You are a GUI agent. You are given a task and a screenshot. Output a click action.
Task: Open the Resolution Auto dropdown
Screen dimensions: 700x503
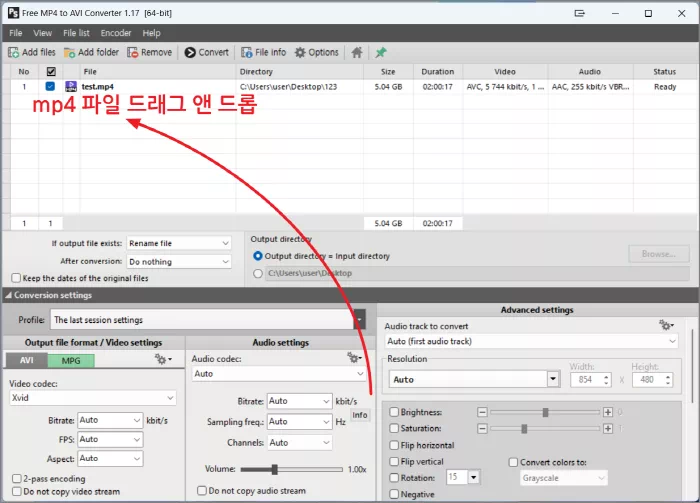point(553,379)
